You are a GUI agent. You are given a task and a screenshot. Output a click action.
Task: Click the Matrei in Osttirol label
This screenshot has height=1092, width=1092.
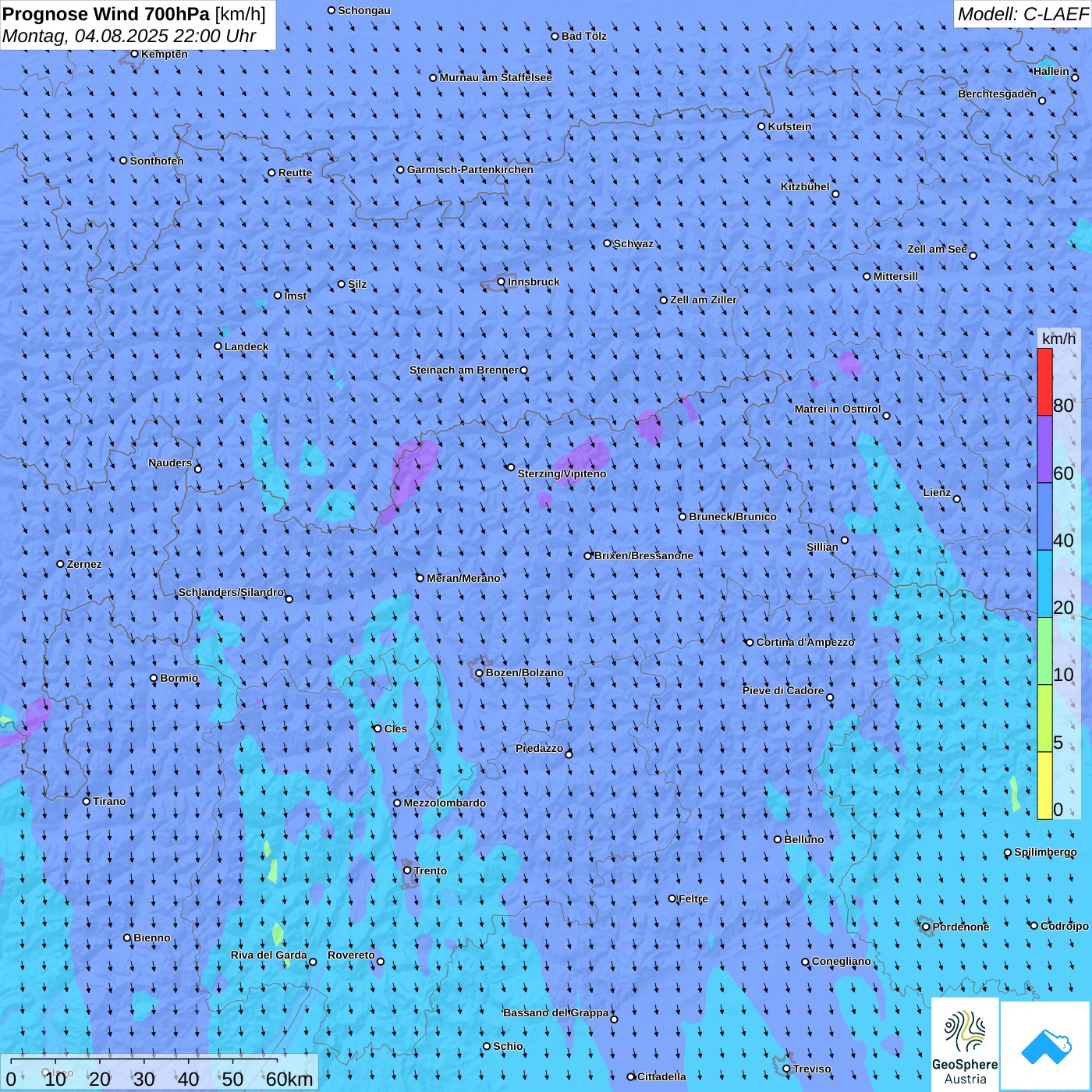(x=837, y=409)
